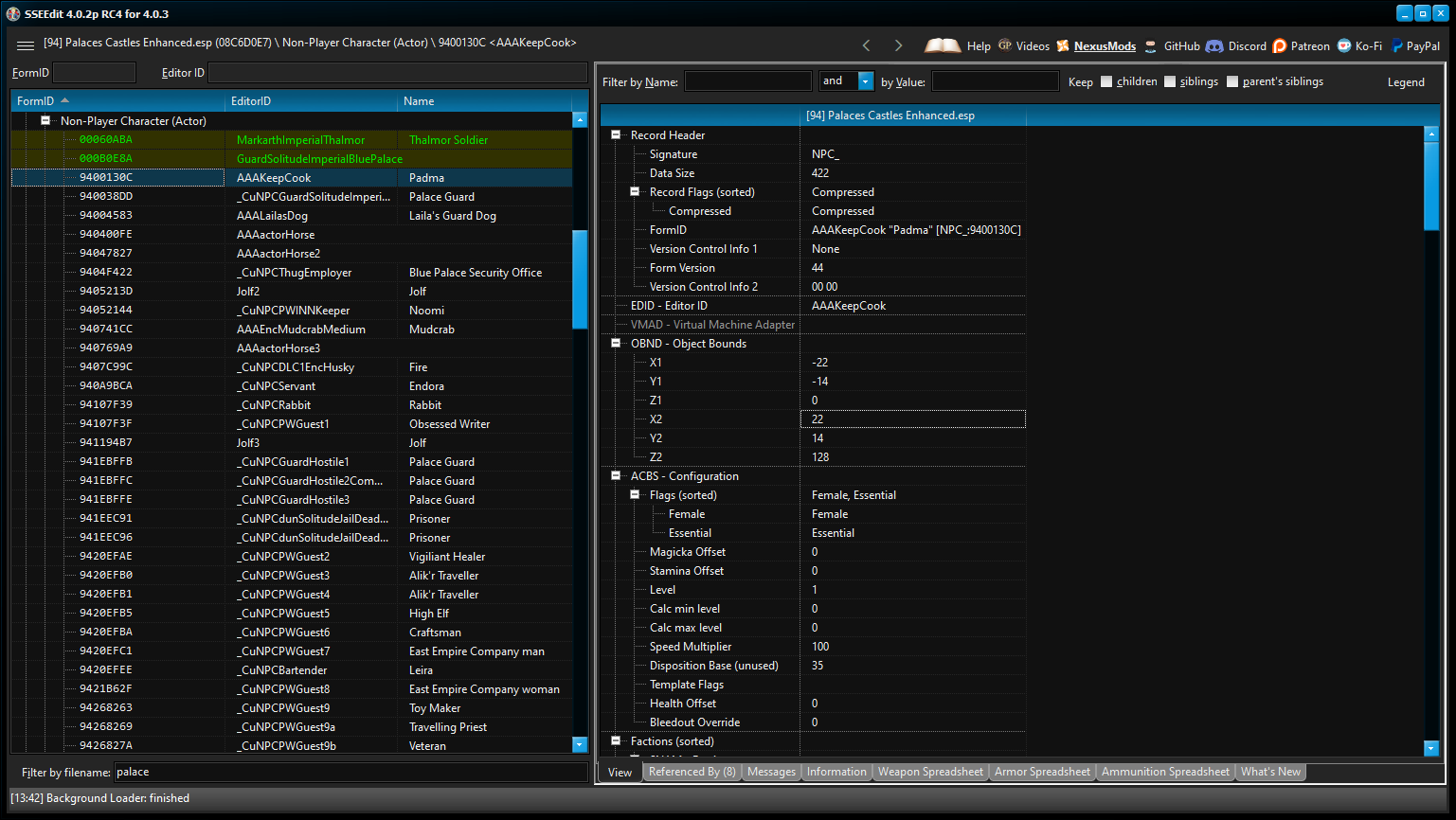Click the SSEEdit title bar icon

click(13, 13)
